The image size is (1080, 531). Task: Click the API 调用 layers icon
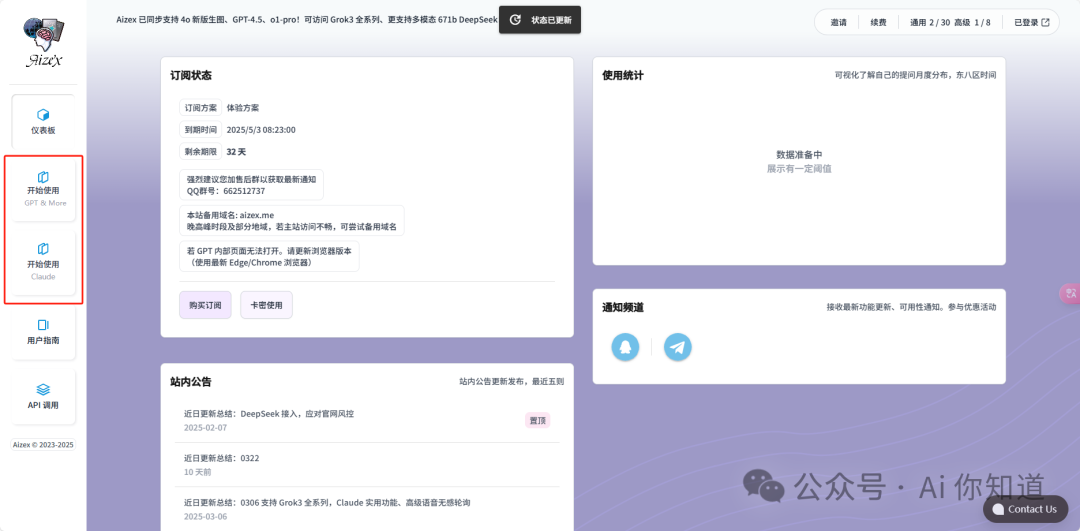coord(43,389)
